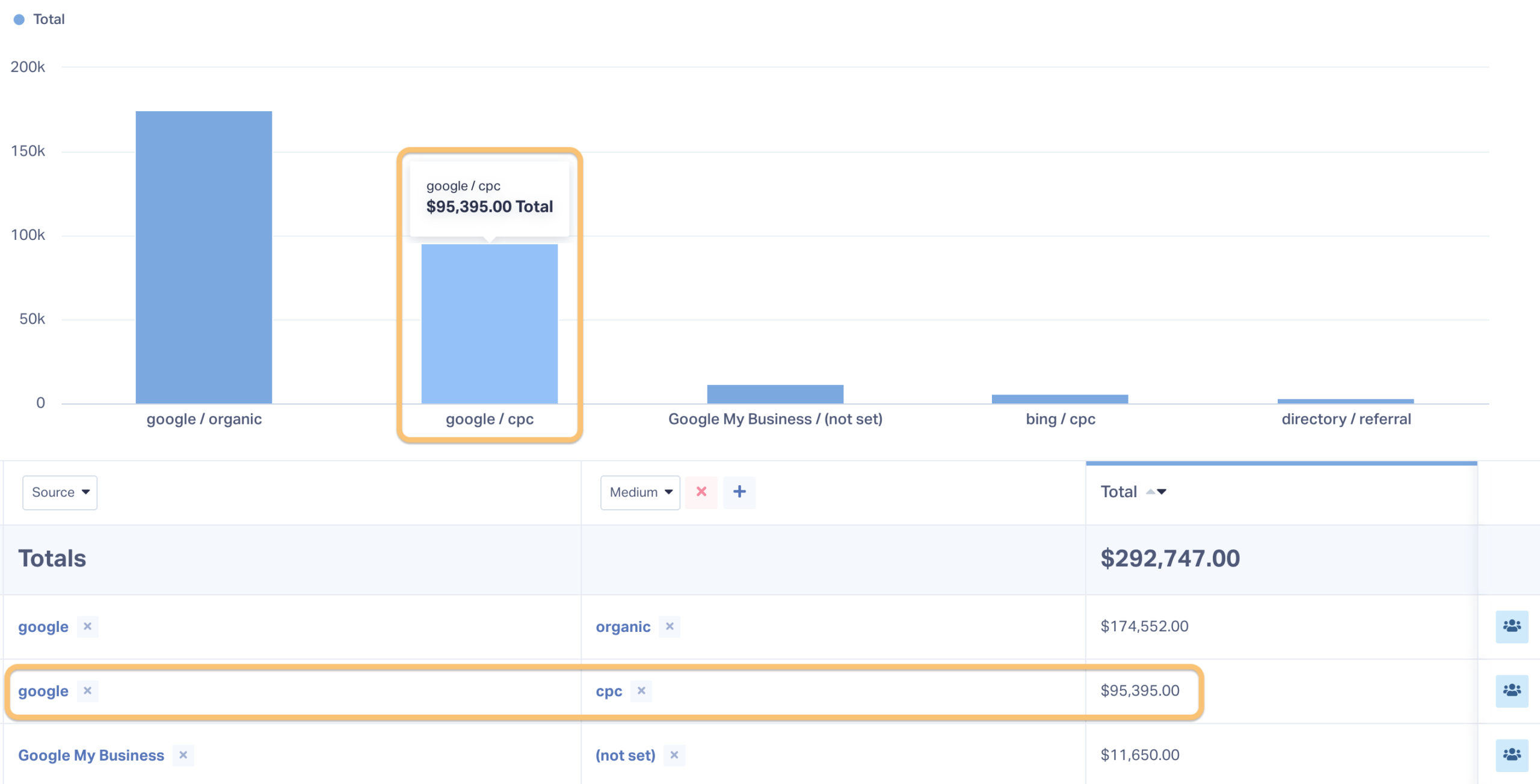Screen dimensions: 1540x784
Task: Click the $95,395.00 table cell
Action: pos(1140,691)
